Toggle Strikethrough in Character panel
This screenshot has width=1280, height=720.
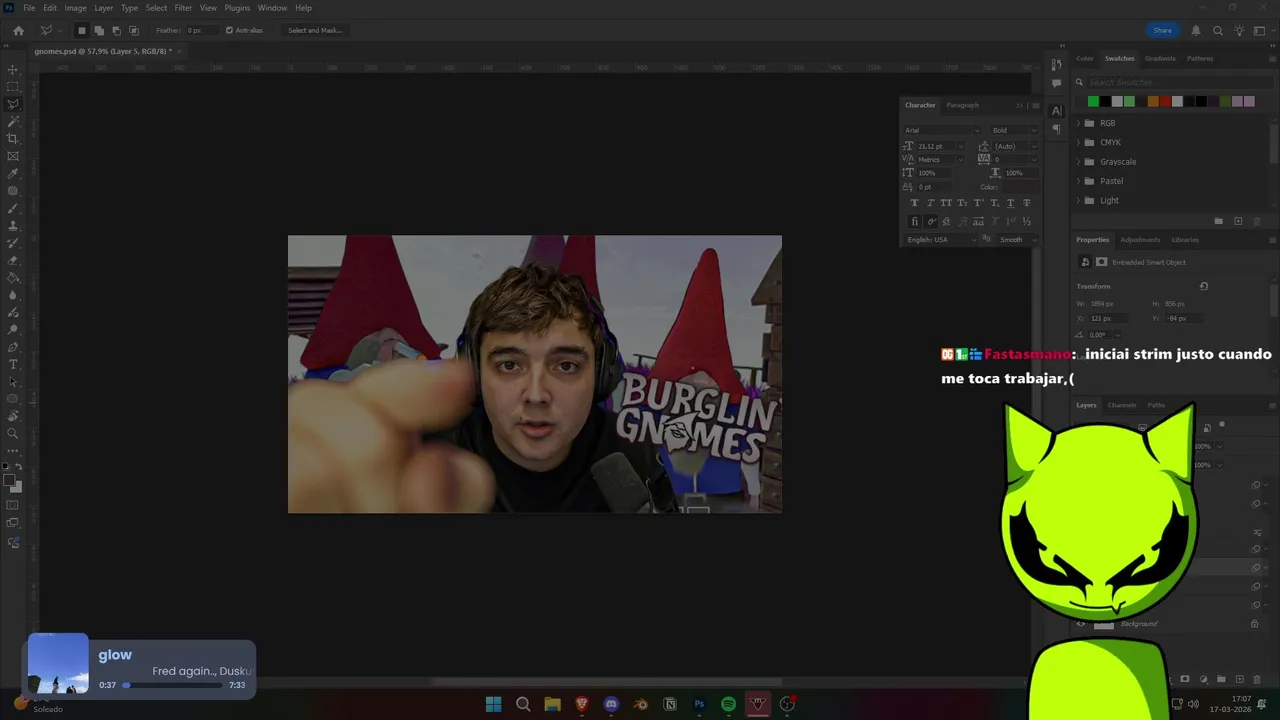pos(1026,203)
